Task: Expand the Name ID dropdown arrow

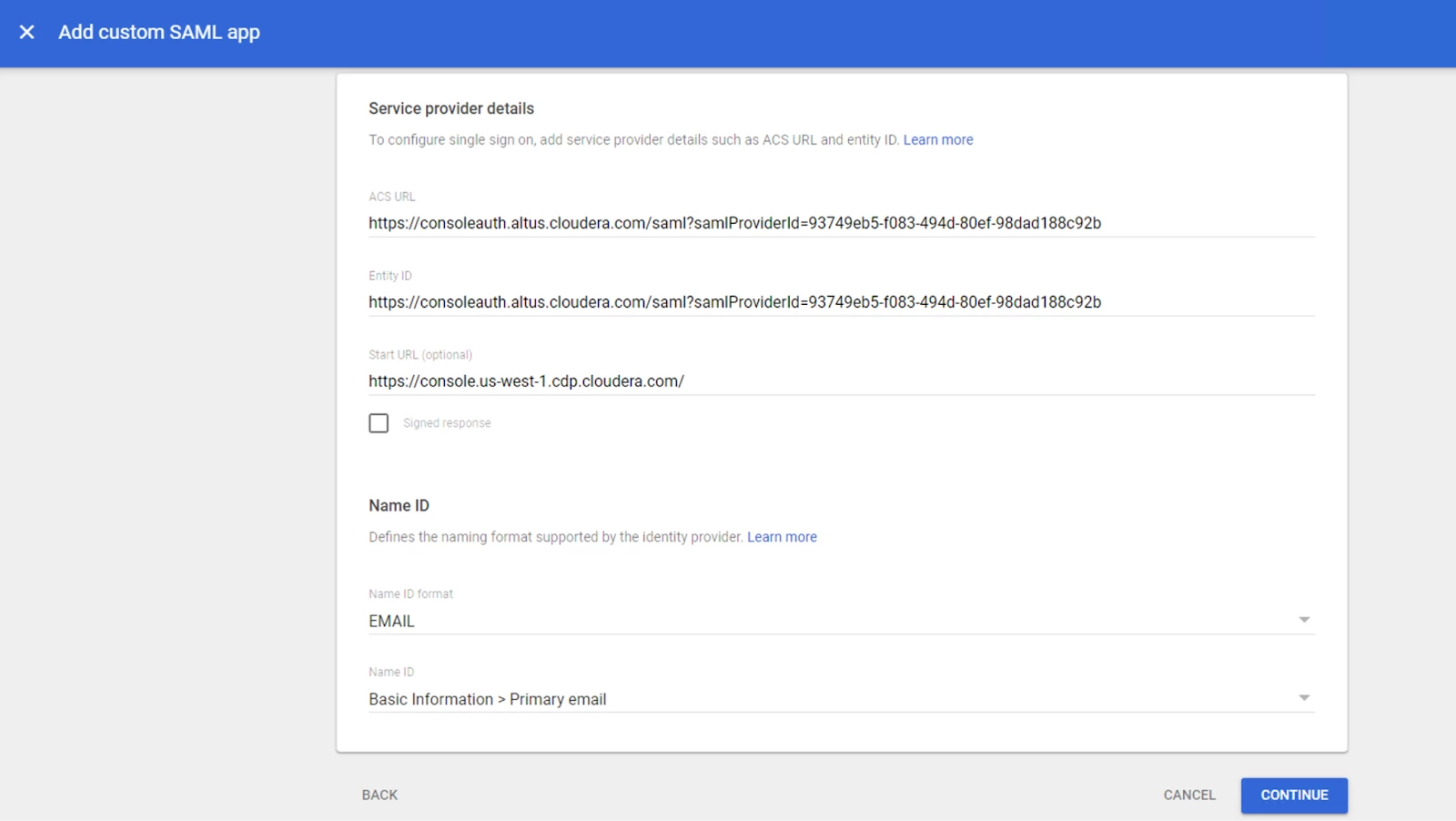Action: pyautogui.click(x=1304, y=698)
